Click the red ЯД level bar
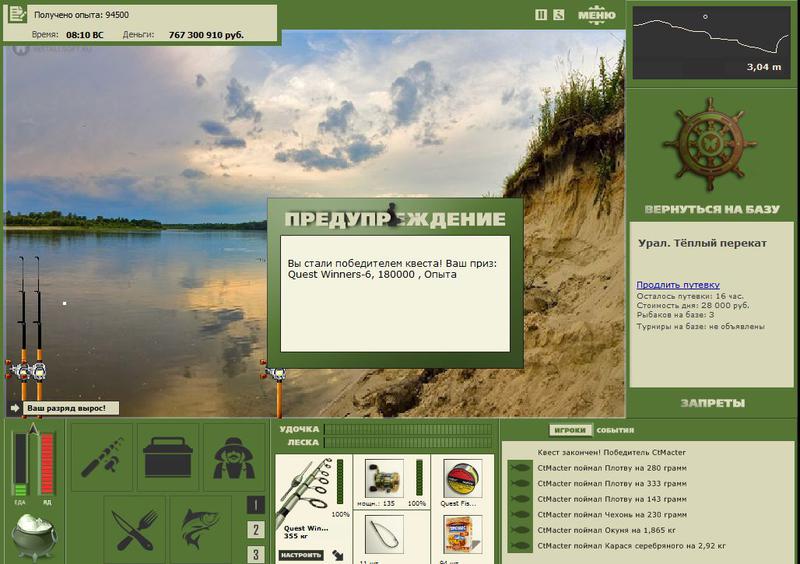 pyautogui.click(x=47, y=464)
